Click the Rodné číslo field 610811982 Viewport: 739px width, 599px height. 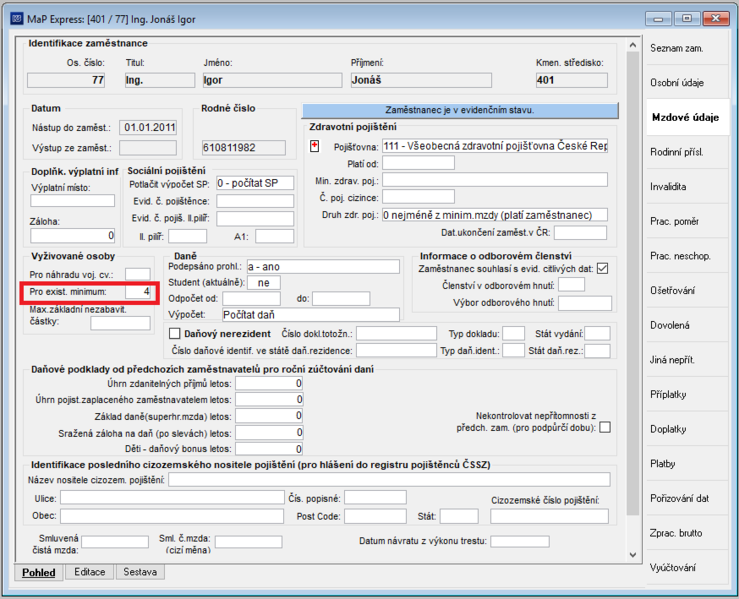coord(244,148)
